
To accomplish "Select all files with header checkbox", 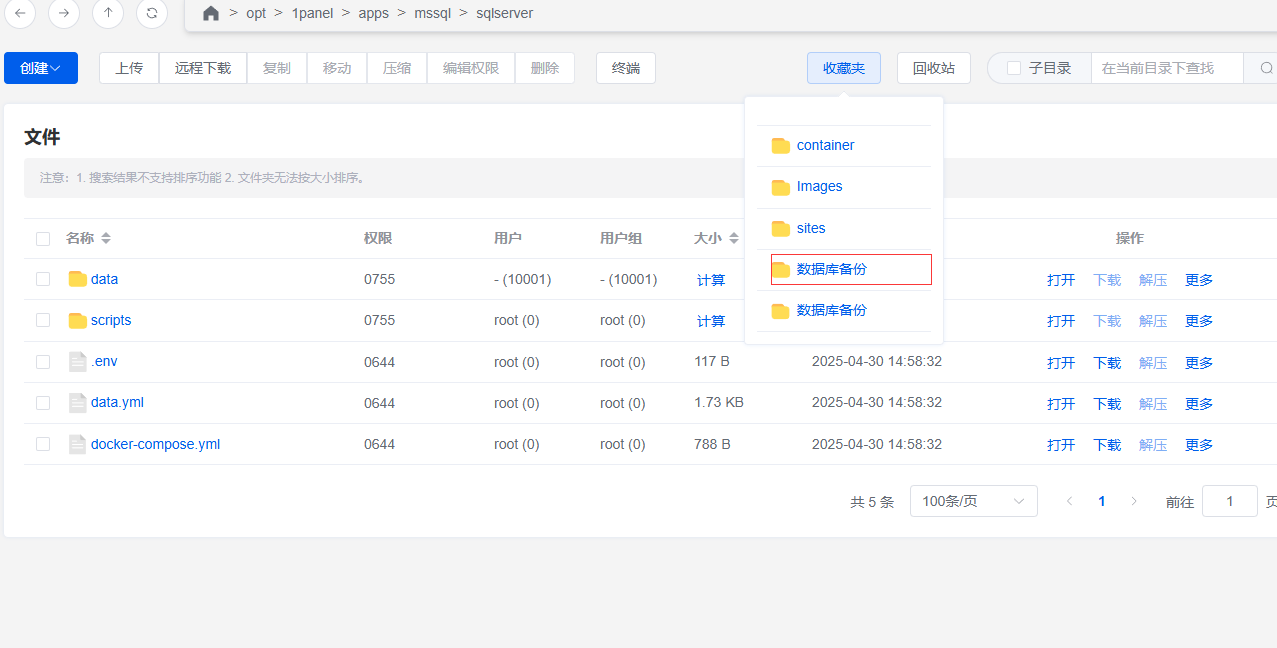I will pyautogui.click(x=43, y=238).
